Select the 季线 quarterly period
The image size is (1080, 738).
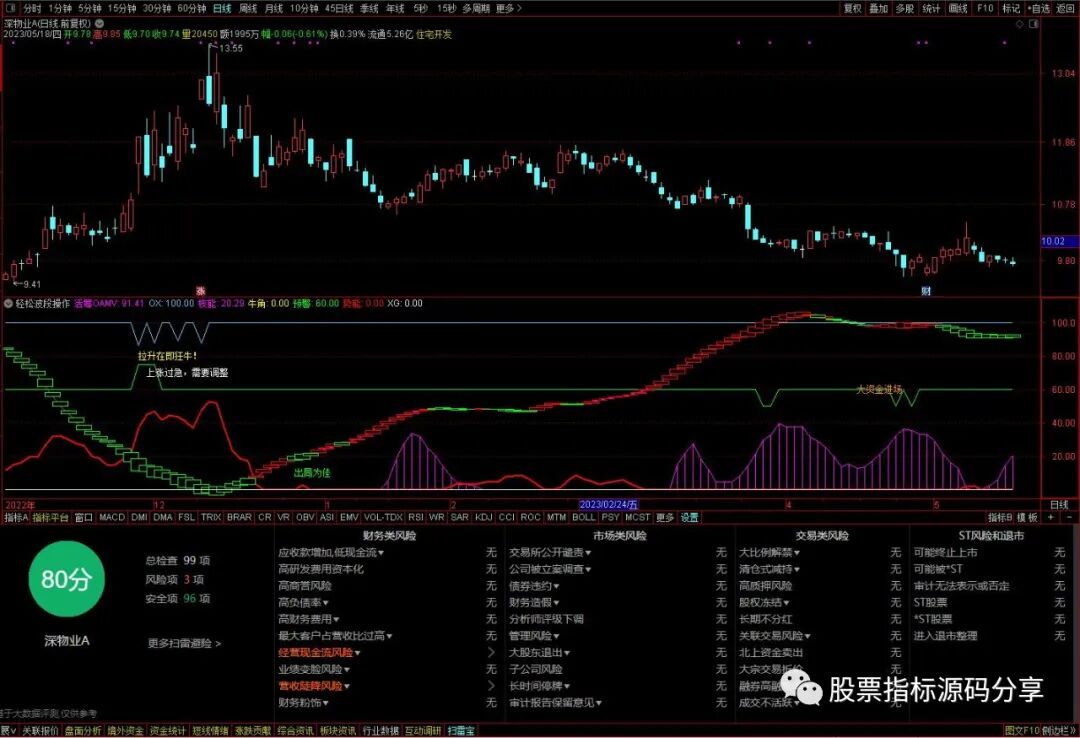[369, 8]
